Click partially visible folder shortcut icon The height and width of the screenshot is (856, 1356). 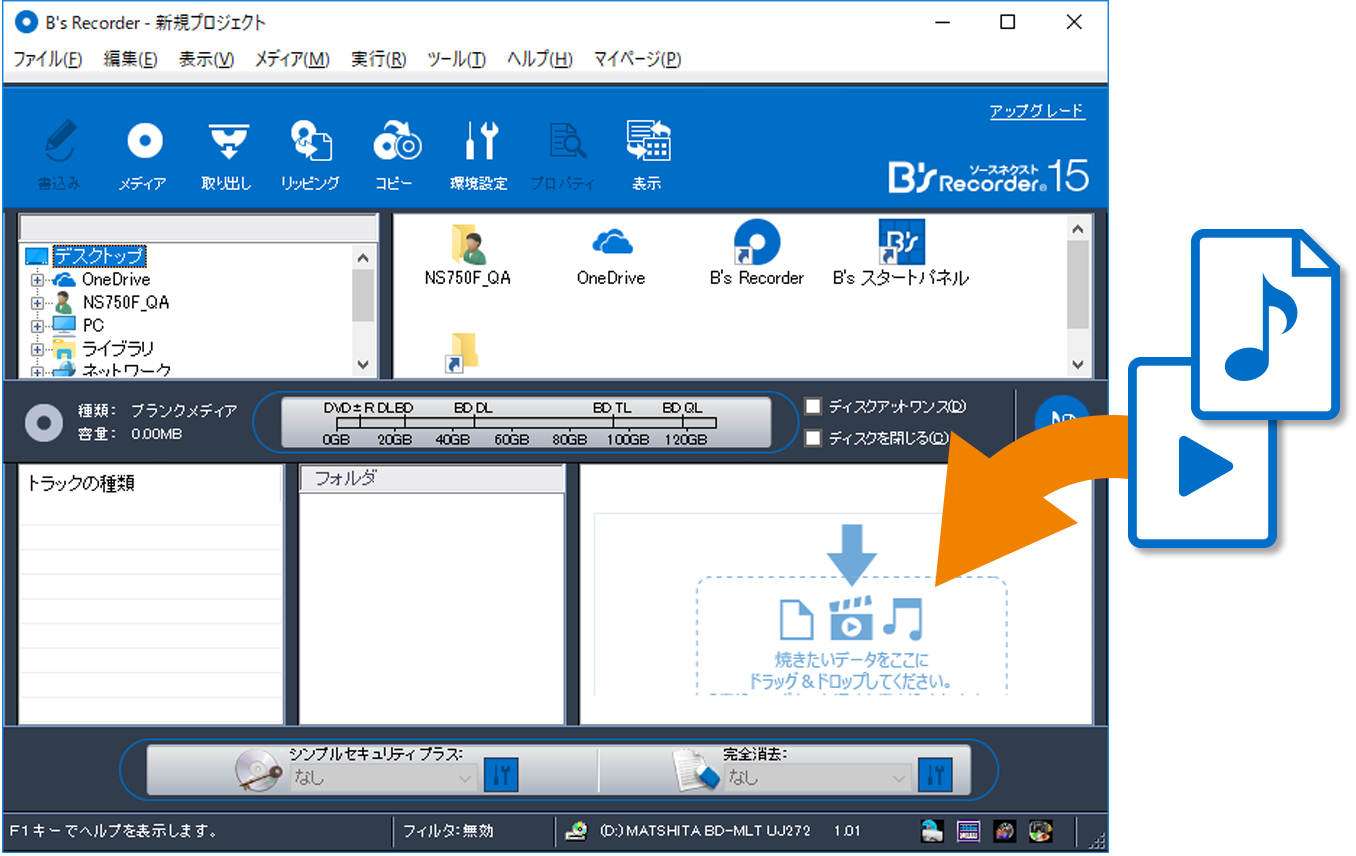pyautogui.click(x=462, y=352)
